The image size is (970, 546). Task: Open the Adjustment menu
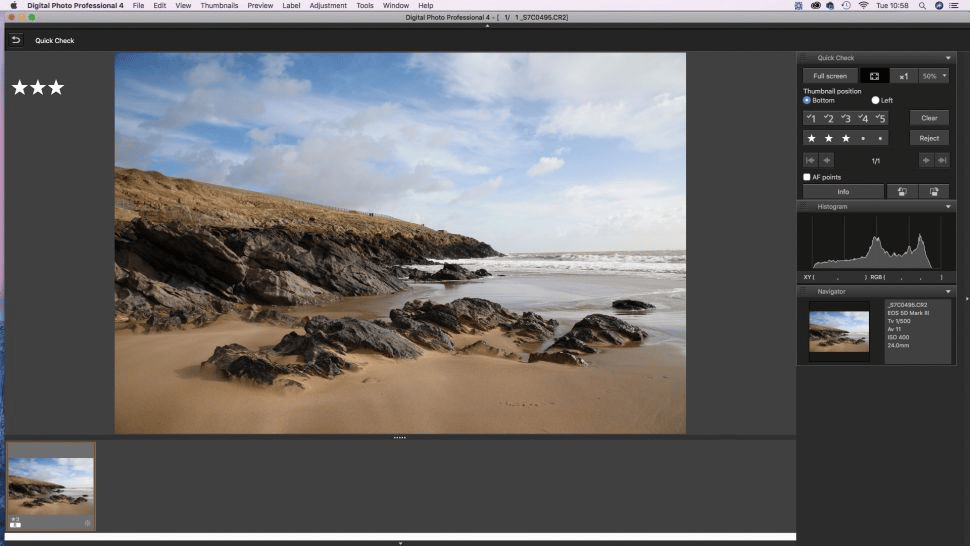[328, 6]
